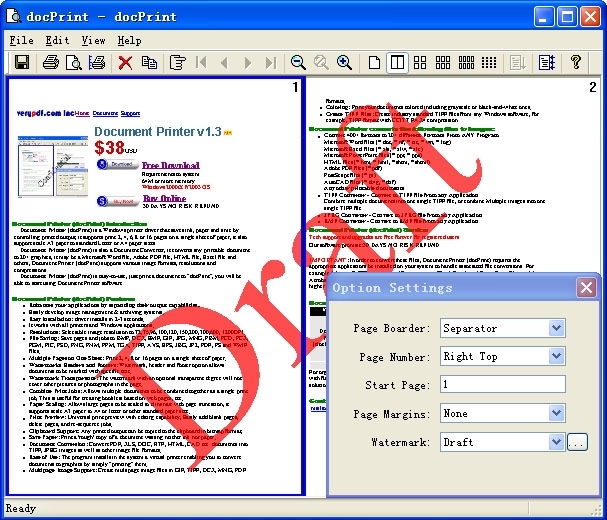Click the Buy Online link on page 1
This screenshot has width=607, height=520.
tap(165, 198)
